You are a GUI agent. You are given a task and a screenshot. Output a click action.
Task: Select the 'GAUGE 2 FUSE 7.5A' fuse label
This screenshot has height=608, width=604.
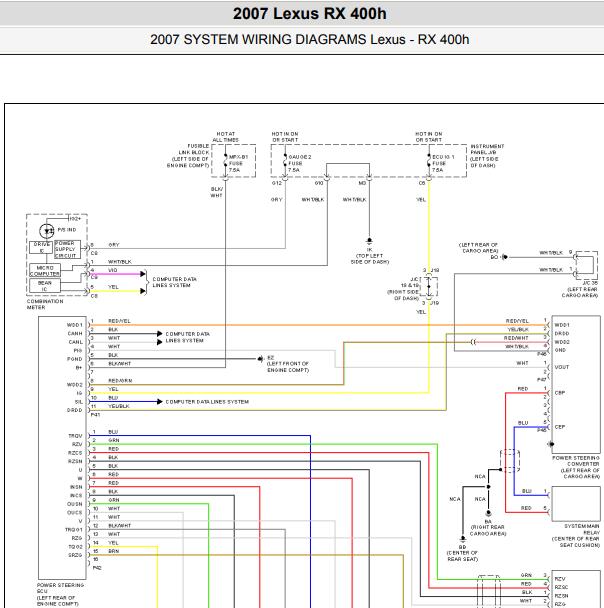299,163
